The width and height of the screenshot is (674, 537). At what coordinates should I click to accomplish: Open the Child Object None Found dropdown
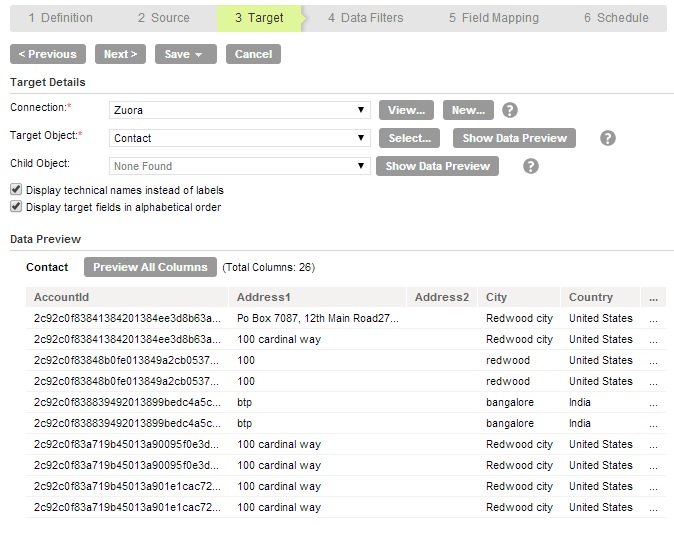click(239, 166)
